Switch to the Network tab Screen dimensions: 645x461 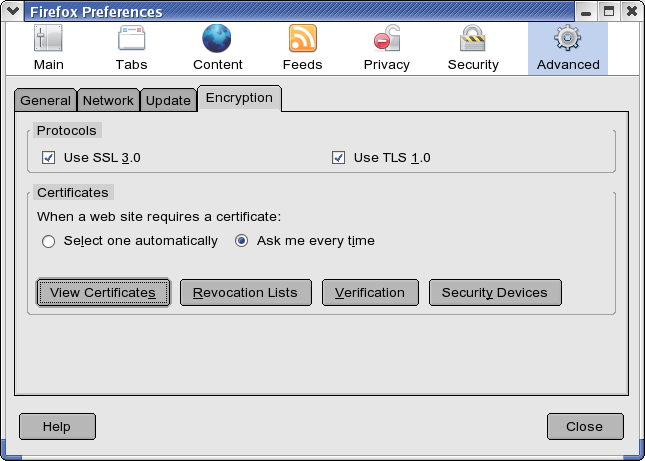(108, 100)
